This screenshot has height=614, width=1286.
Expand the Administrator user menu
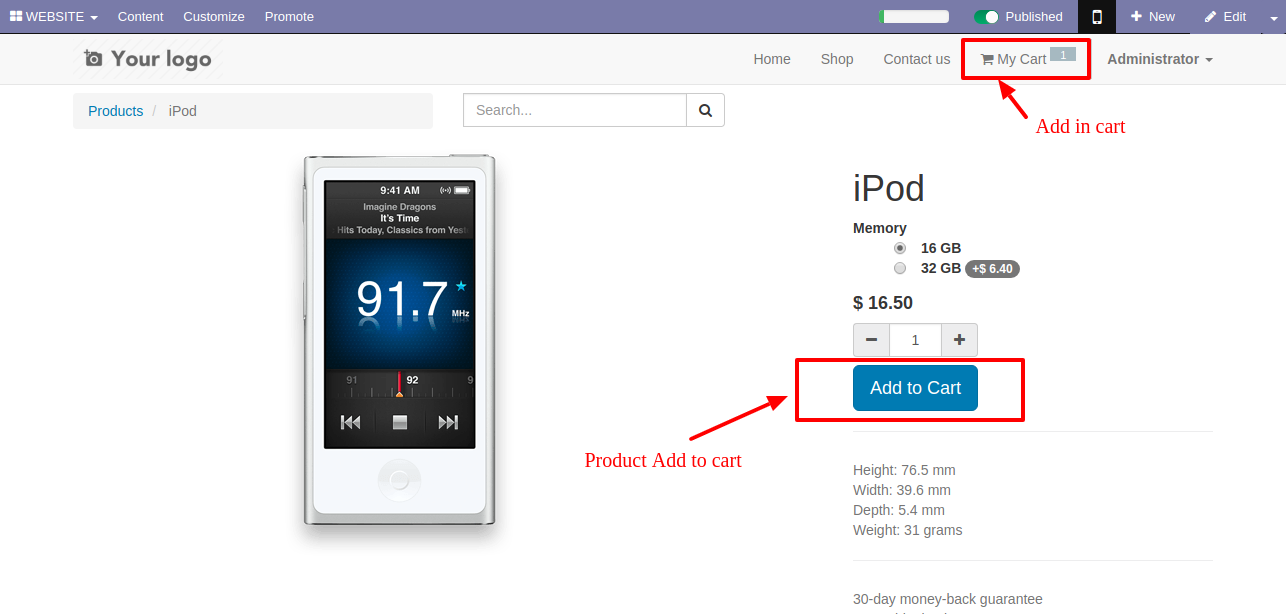(x=1160, y=59)
